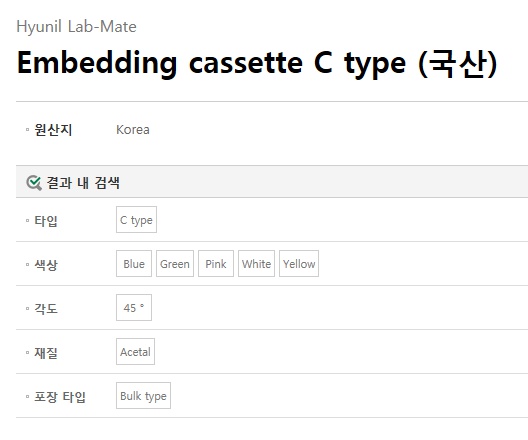
Task: Click the Embedding cassette C type title
Action: pyautogui.click(x=257, y=64)
